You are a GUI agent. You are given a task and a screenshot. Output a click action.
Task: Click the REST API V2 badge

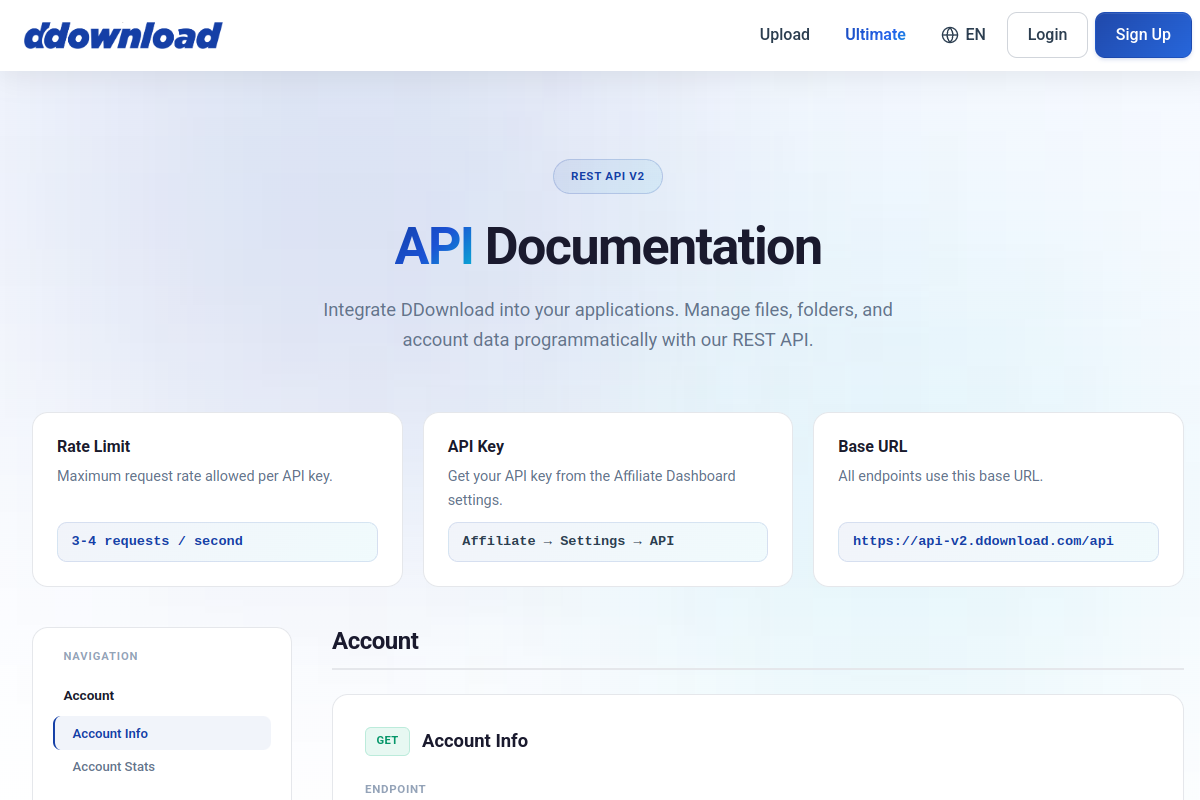click(x=608, y=176)
